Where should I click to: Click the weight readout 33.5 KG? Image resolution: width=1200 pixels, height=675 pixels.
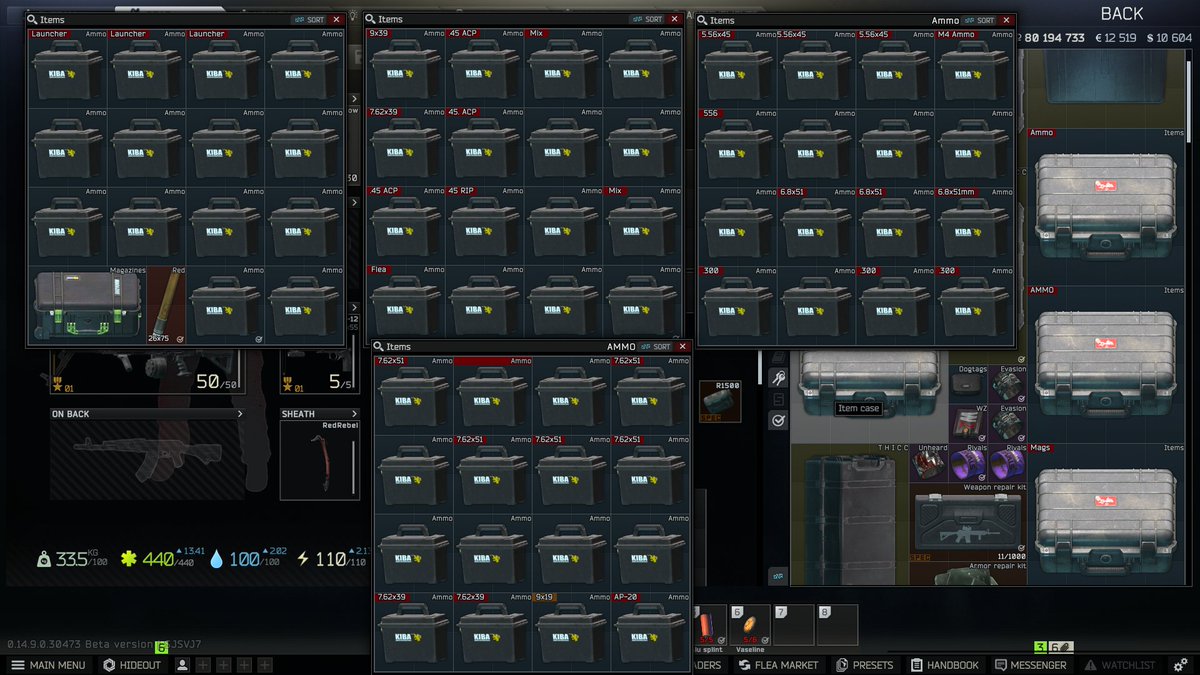tap(72, 559)
